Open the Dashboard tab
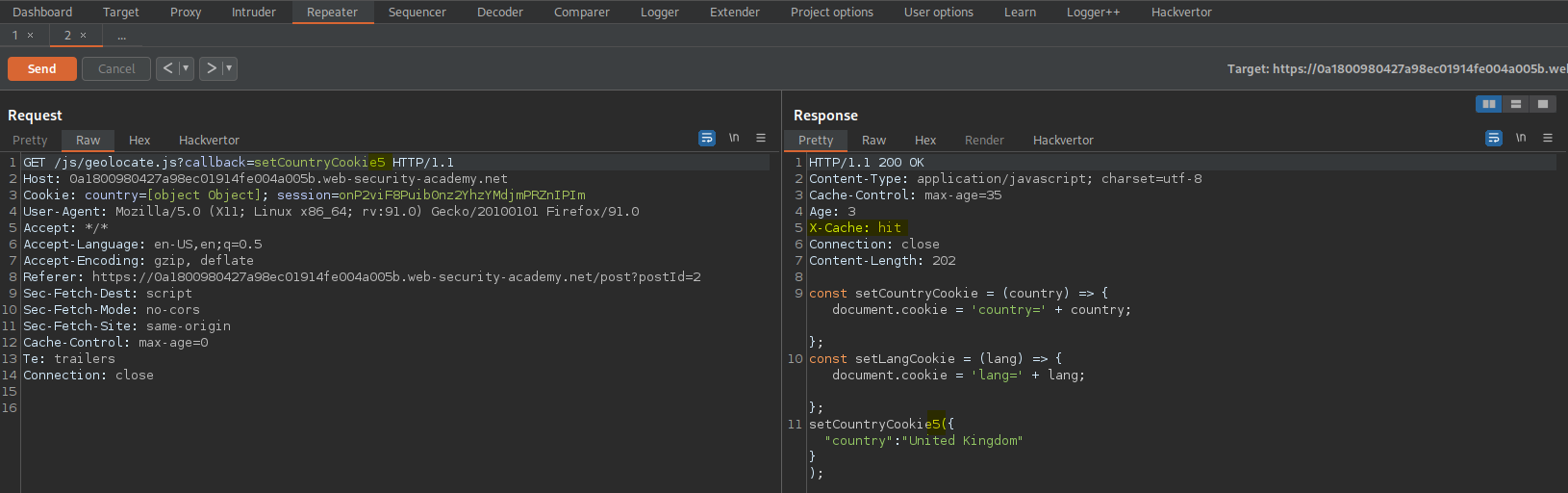This screenshot has height=493, width=1568. click(x=43, y=13)
